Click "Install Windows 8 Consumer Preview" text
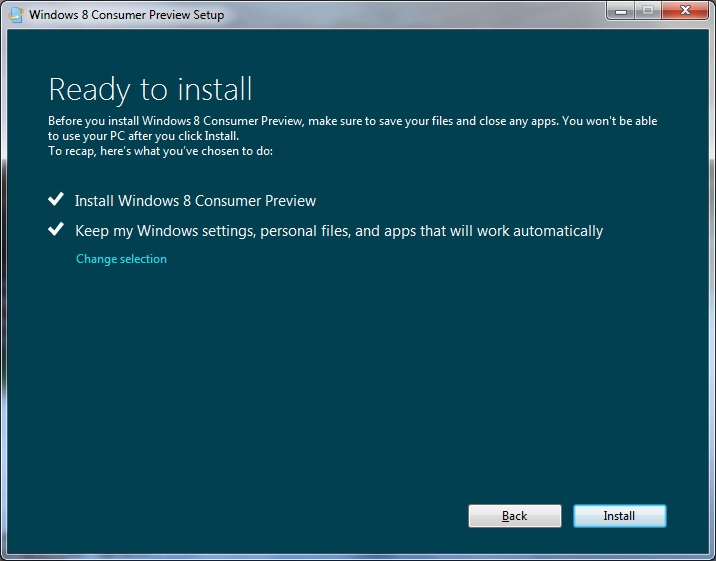 (195, 201)
